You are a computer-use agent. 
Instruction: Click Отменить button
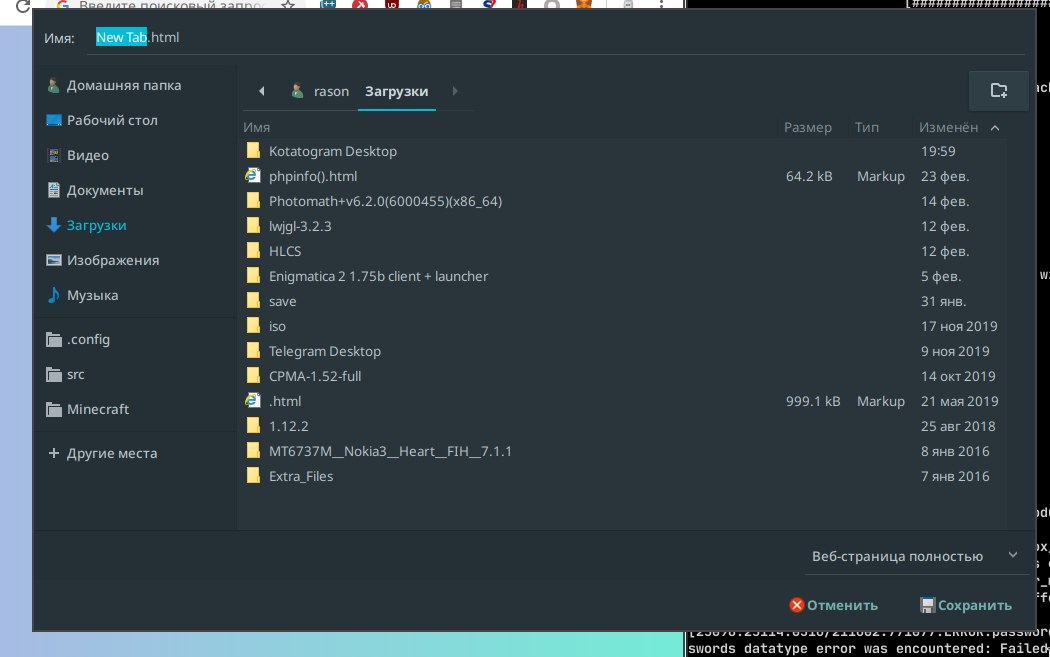(x=834, y=605)
